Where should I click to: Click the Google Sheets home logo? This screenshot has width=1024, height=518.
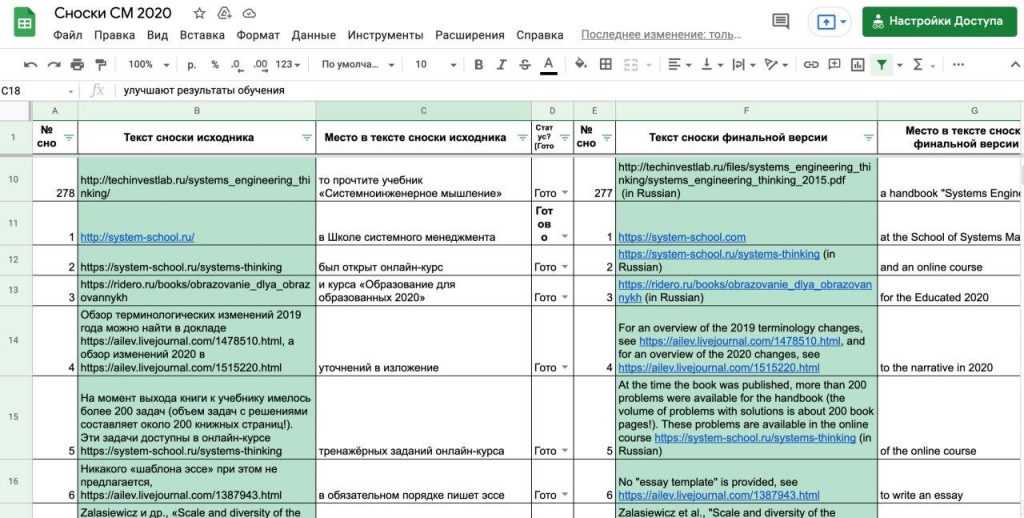coord(25,23)
